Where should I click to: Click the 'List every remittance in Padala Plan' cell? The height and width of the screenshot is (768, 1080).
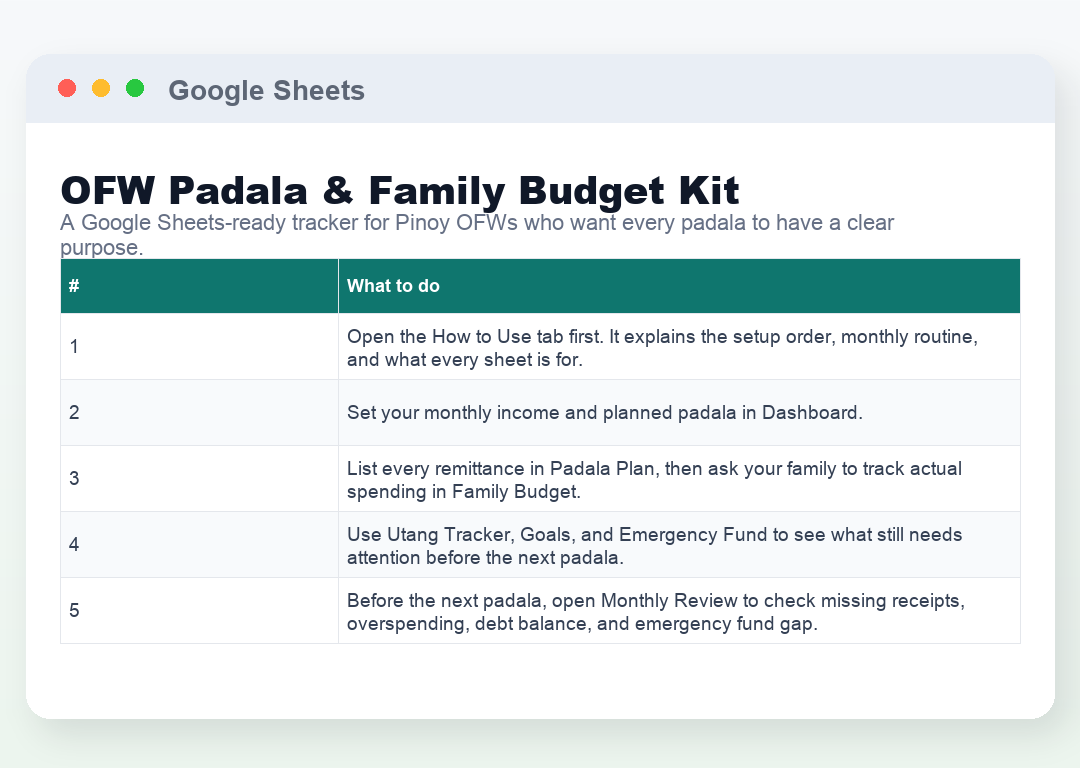[x=679, y=479]
